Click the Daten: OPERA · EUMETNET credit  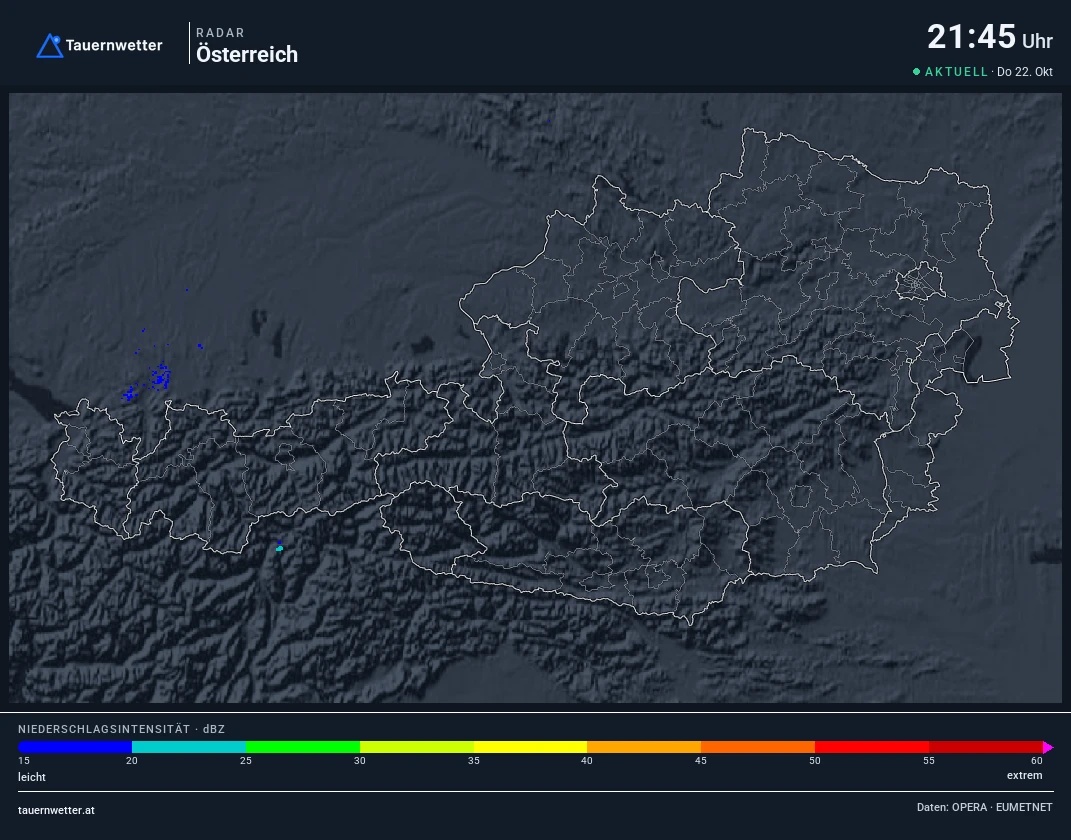pos(984,807)
